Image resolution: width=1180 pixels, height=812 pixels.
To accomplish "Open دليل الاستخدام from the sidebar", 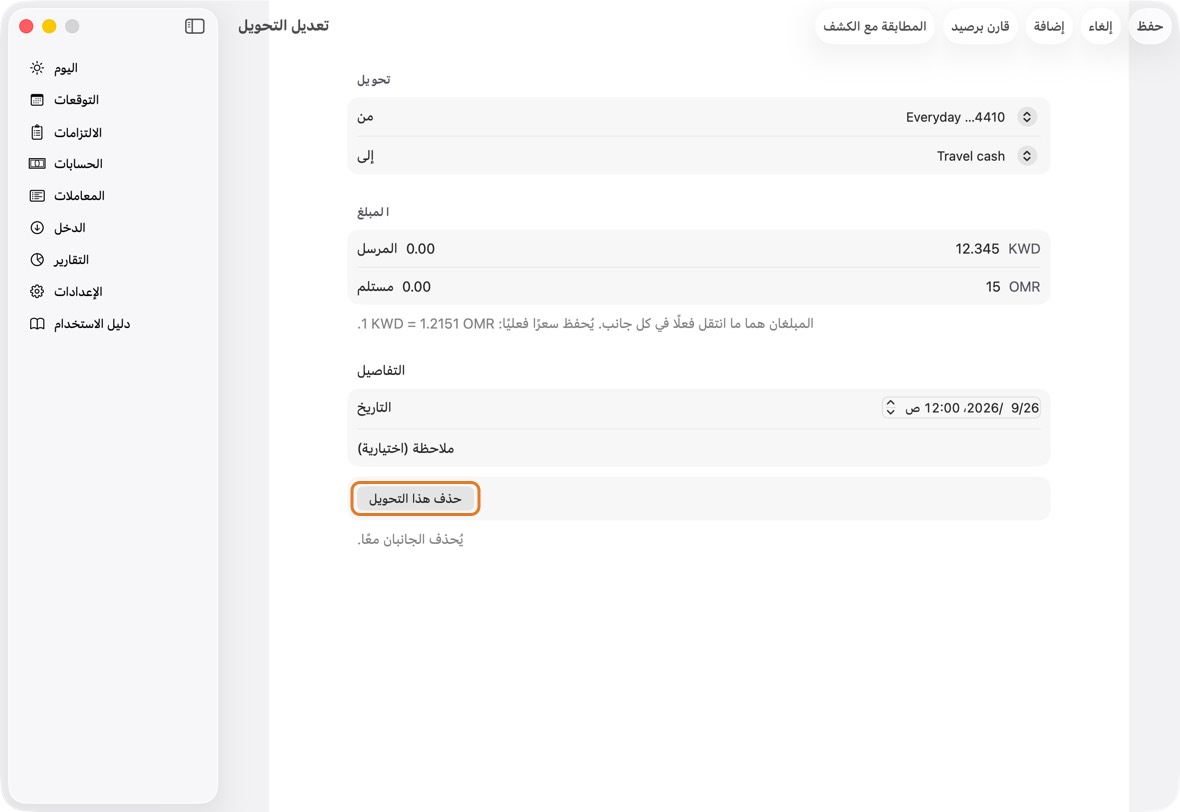I will click(113, 324).
